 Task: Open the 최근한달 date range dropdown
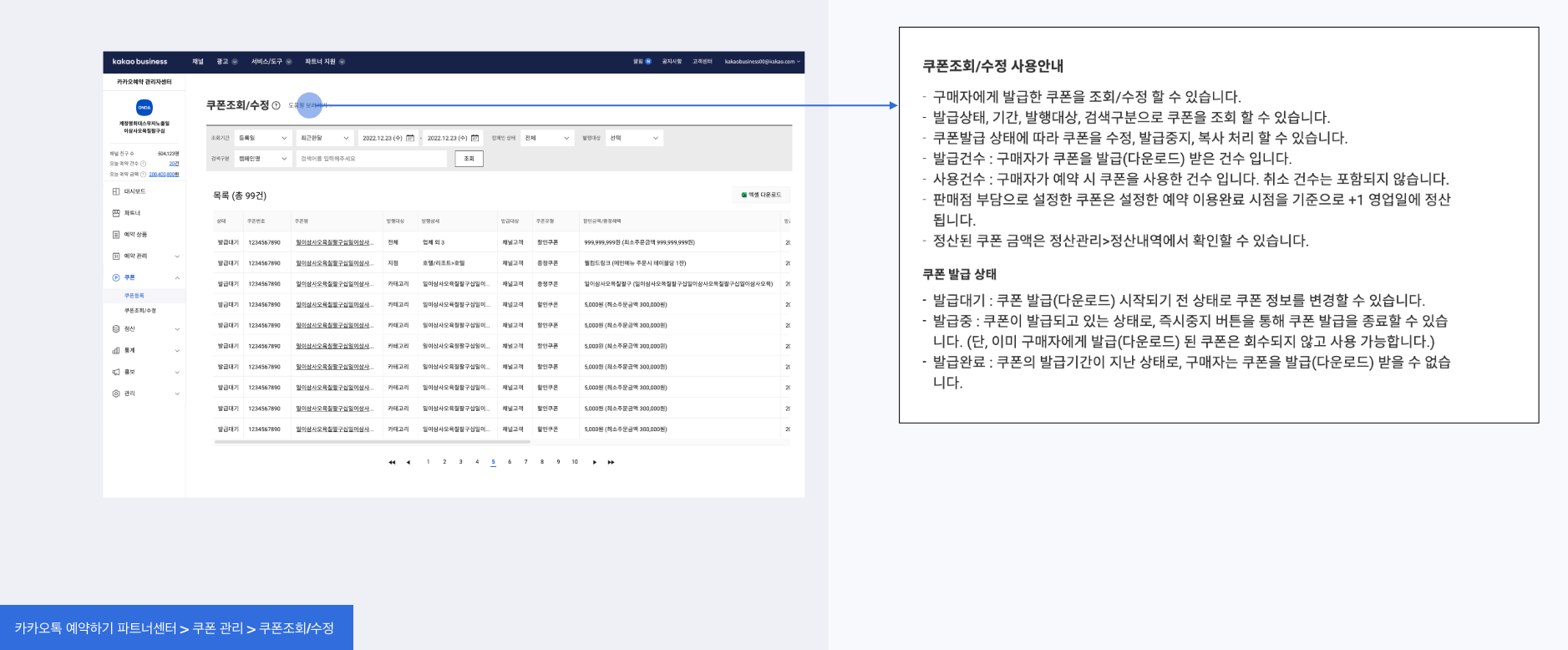click(x=324, y=138)
